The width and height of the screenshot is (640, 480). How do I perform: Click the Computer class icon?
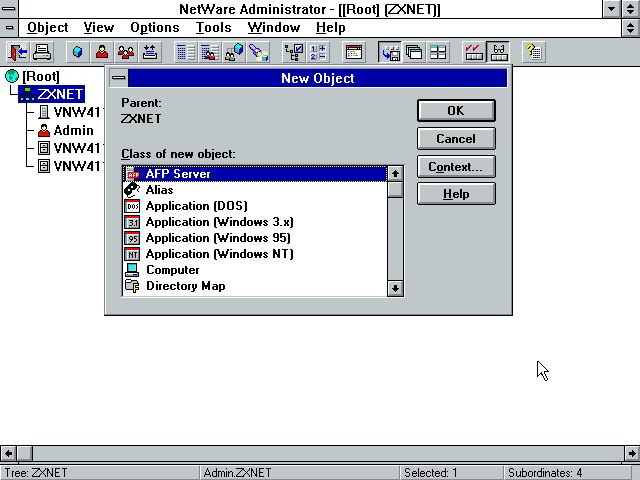click(132, 270)
